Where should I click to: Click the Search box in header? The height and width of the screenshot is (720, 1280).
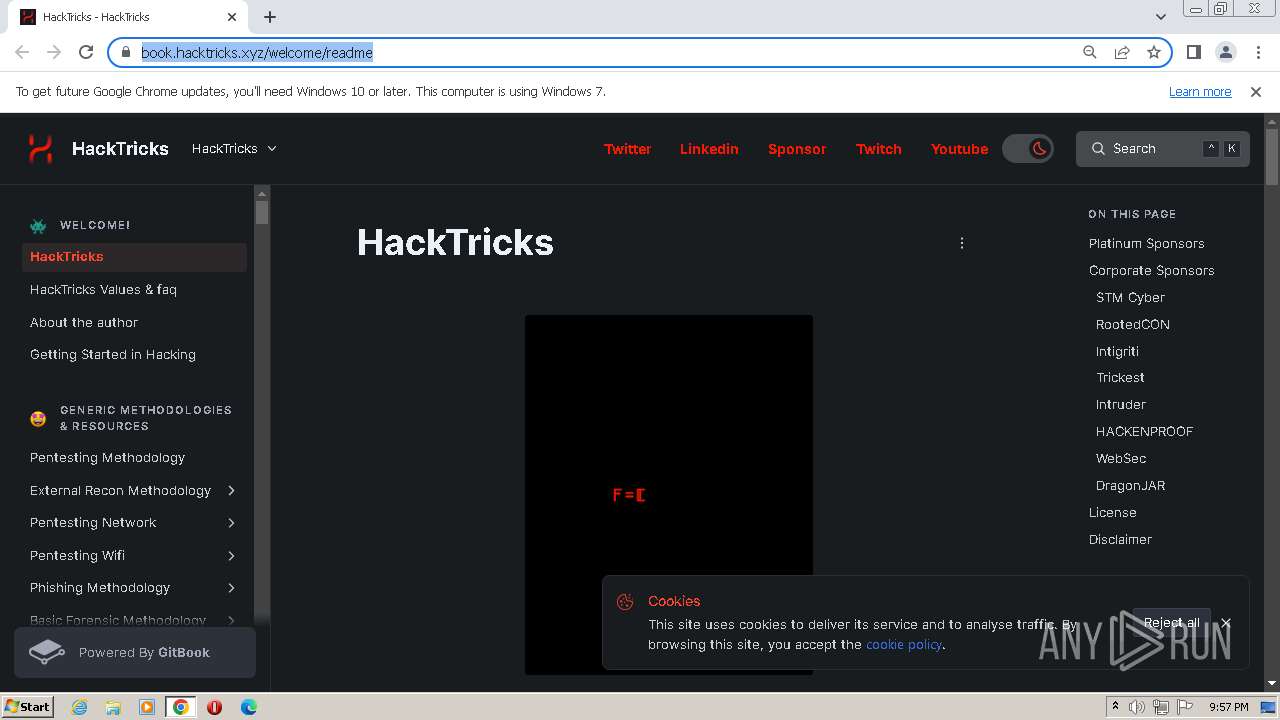pos(1163,148)
